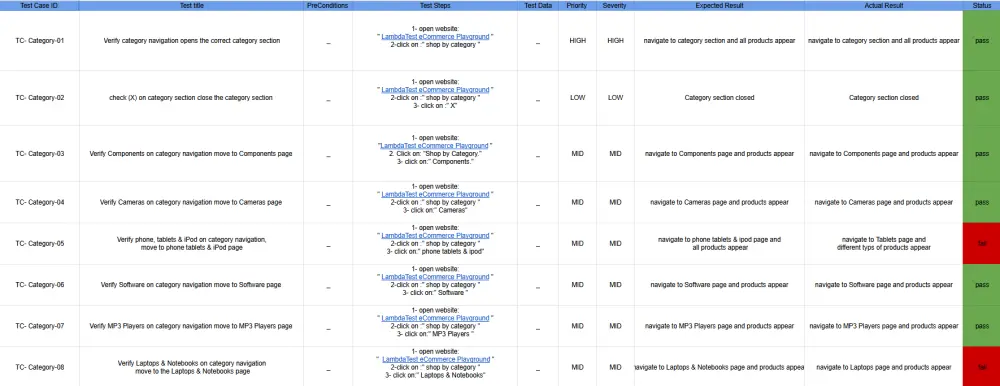Click actual result 'navigate to Cameras page and products appear'
Image resolution: width=1000 pixels, height=386 pixels.
click(x=883, y=202)
